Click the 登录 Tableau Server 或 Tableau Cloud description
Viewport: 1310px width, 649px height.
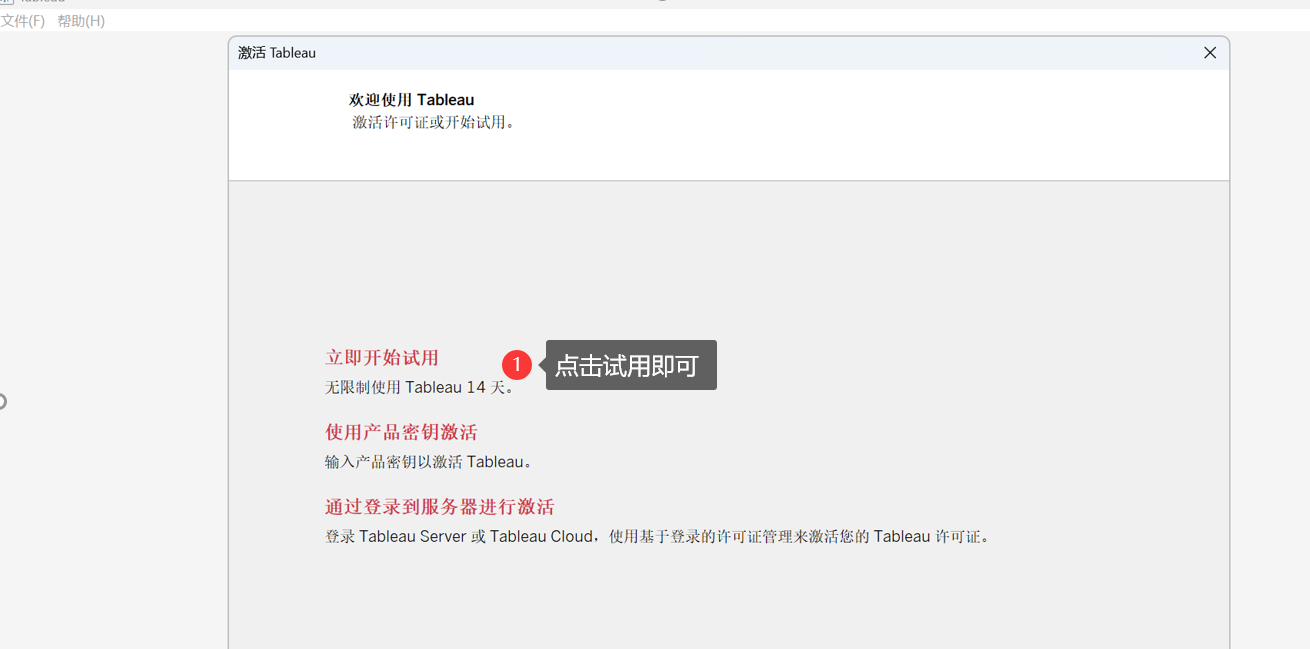659,536
